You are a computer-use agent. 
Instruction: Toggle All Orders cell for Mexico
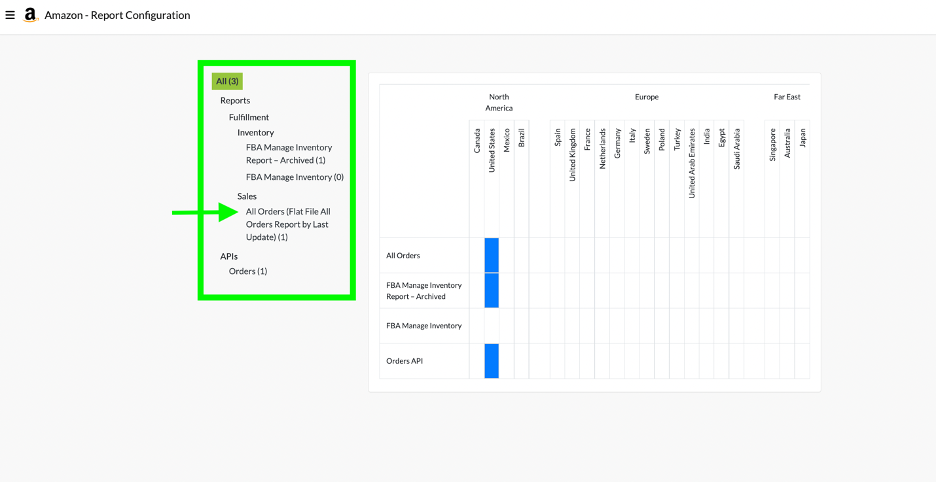(x=507, y=255)
